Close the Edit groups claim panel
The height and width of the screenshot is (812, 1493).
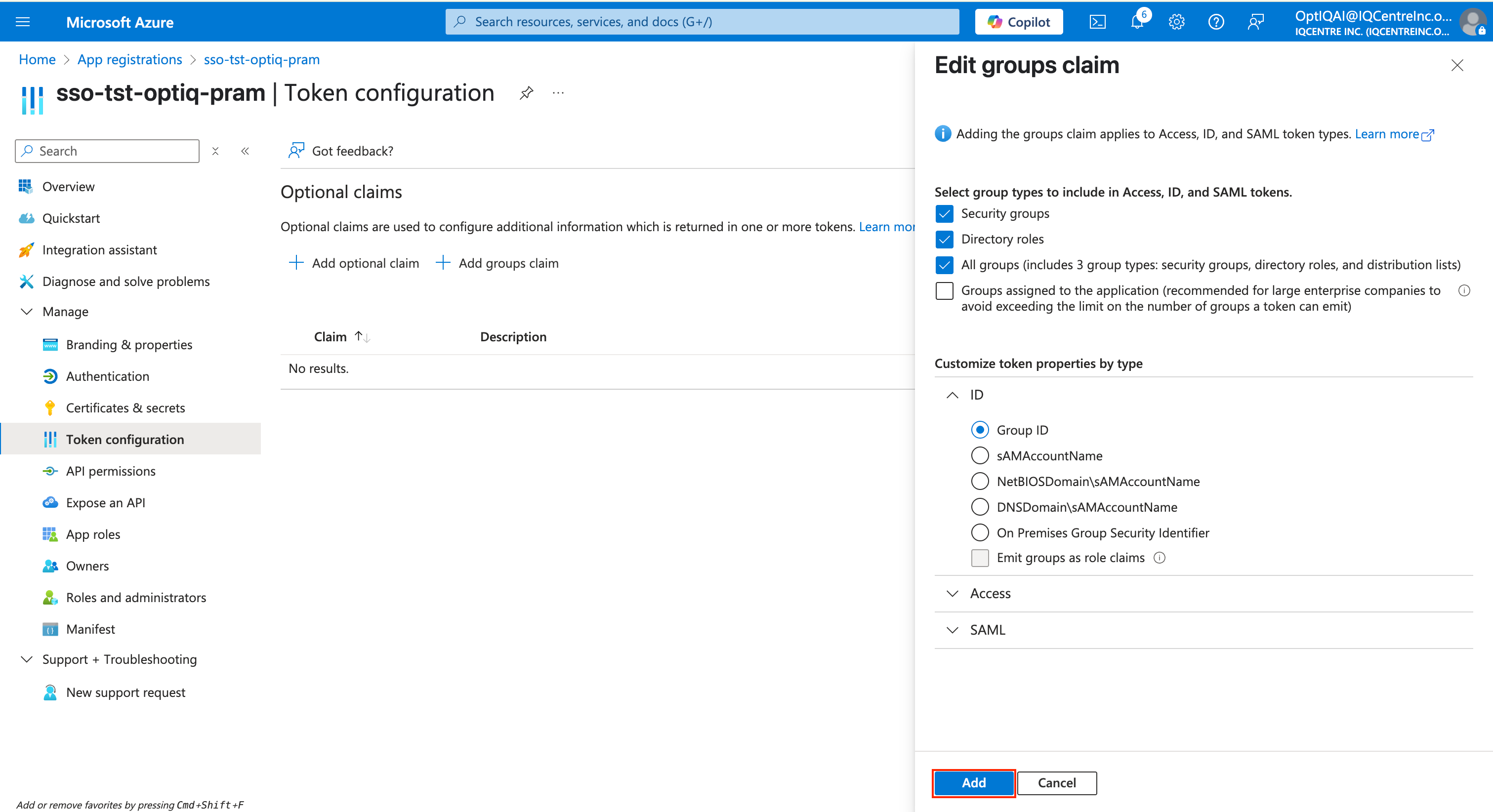pos(1457,66)
